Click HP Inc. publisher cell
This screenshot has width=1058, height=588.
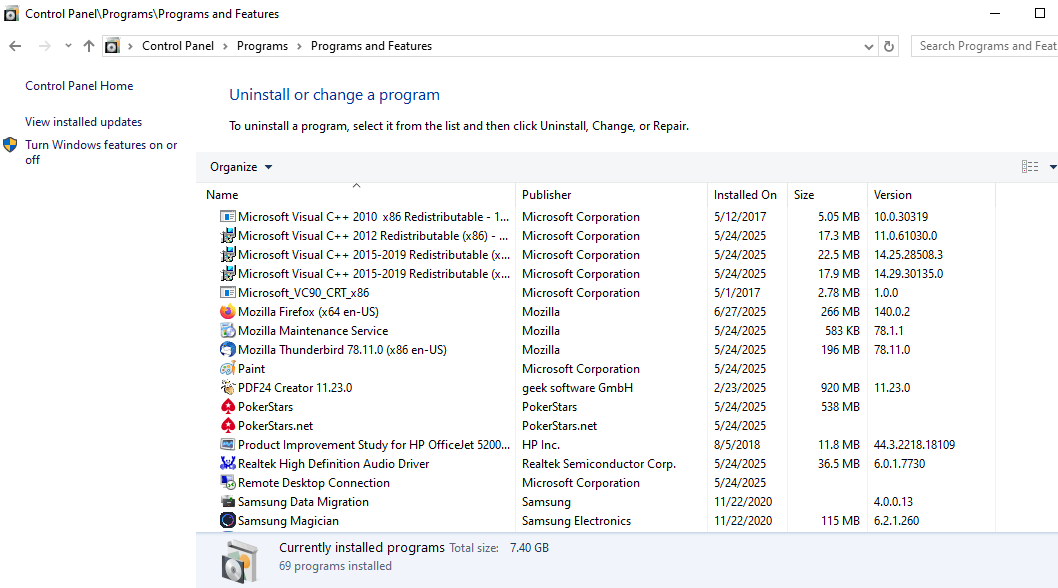(541, 445)
